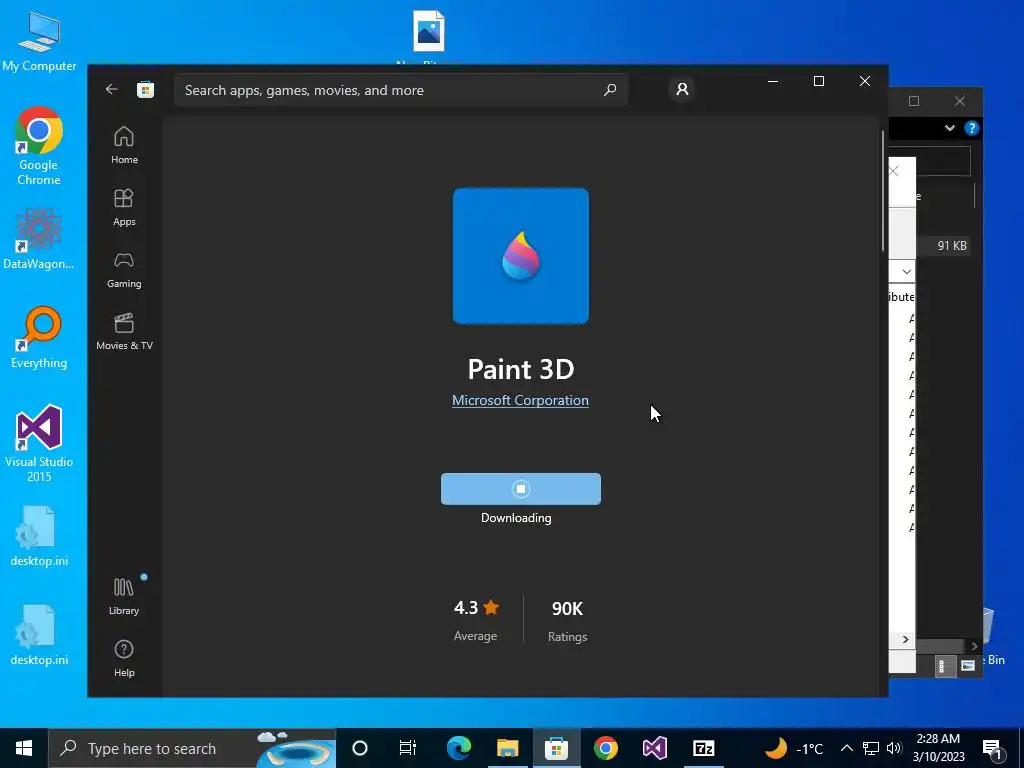Select the bitmap image file on desktop
Image resolution: width=1024 pixels, height=768 pixels.
pos(428,33)
